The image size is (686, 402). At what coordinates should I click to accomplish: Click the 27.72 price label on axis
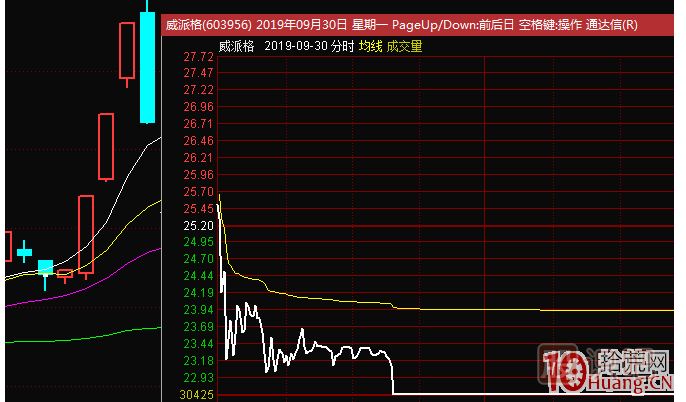(x=199, y=56)
